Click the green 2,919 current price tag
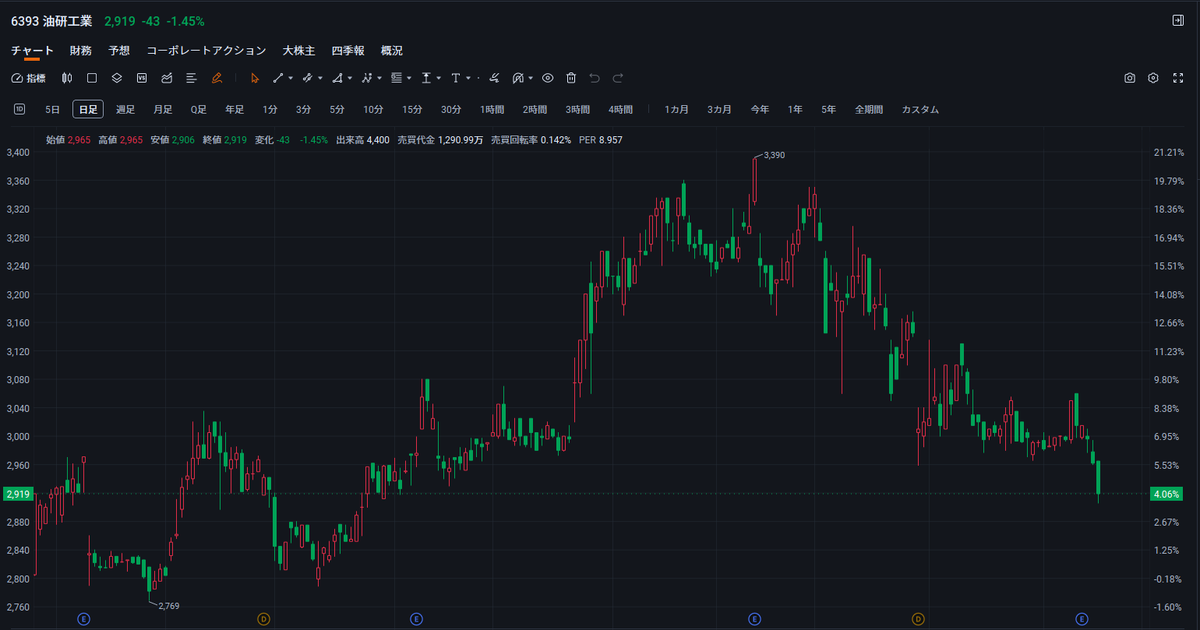 18,494
